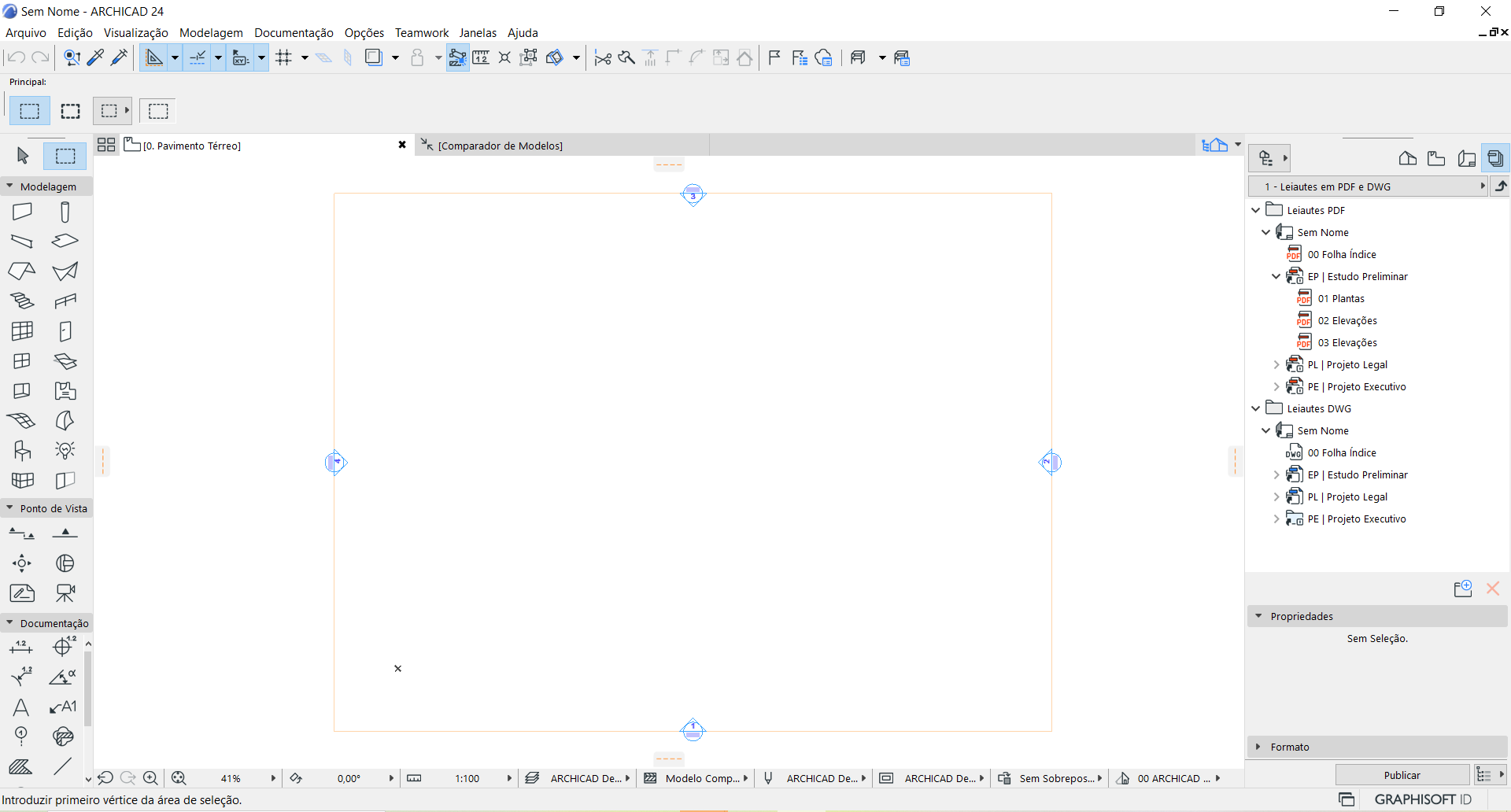The image size is (1511, 812).
Task: Select the Column tool icon
Action: click(x=65, y=212)
